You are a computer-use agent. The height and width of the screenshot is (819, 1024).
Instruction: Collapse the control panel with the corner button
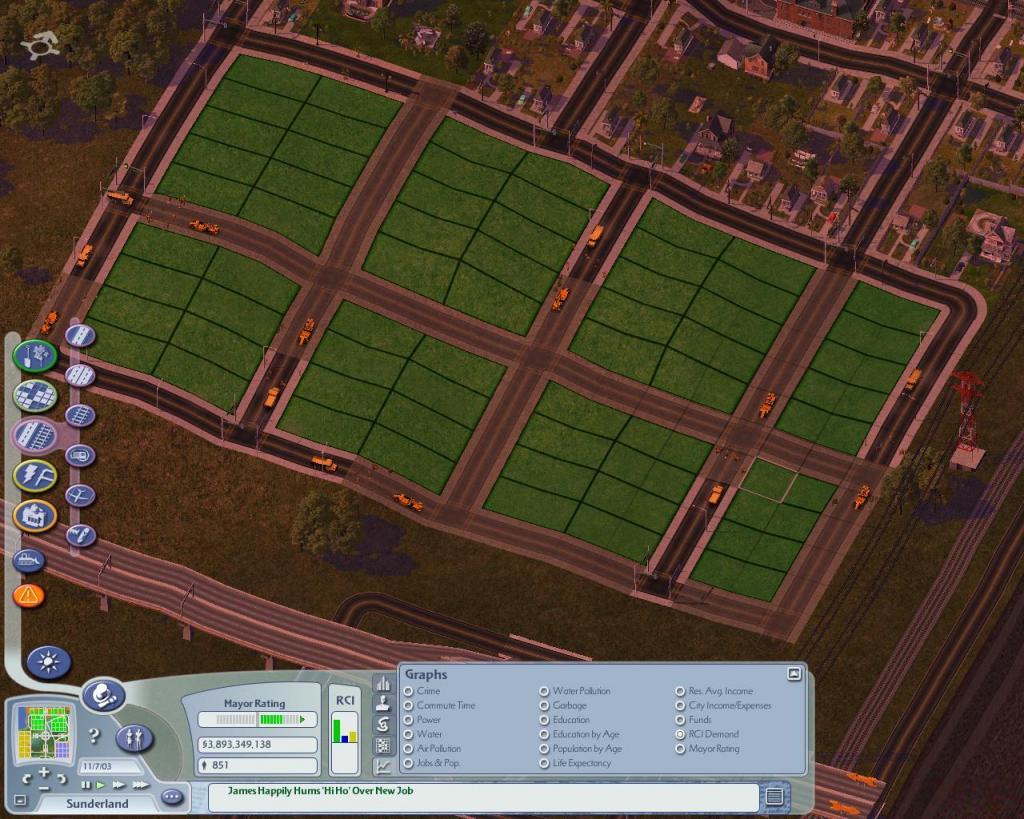click(20, 800)
